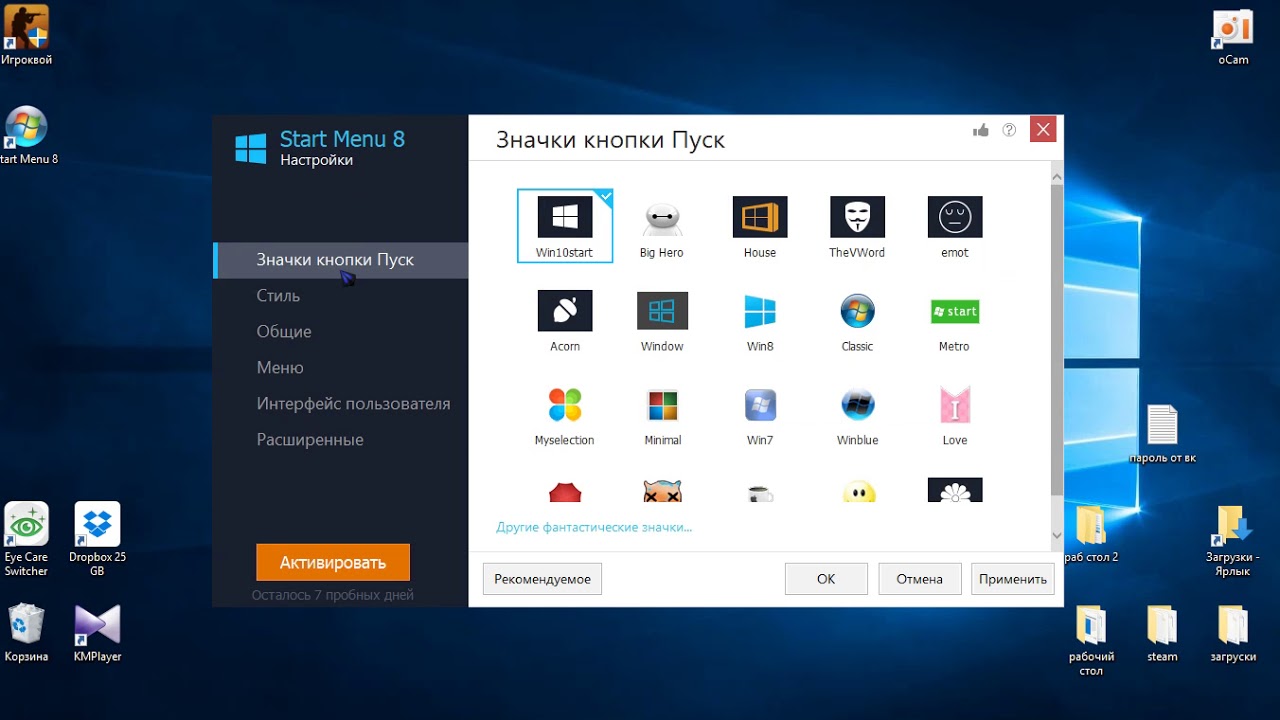Choose the Big Hero start icon
The image size is (1280, 720).
662,226
